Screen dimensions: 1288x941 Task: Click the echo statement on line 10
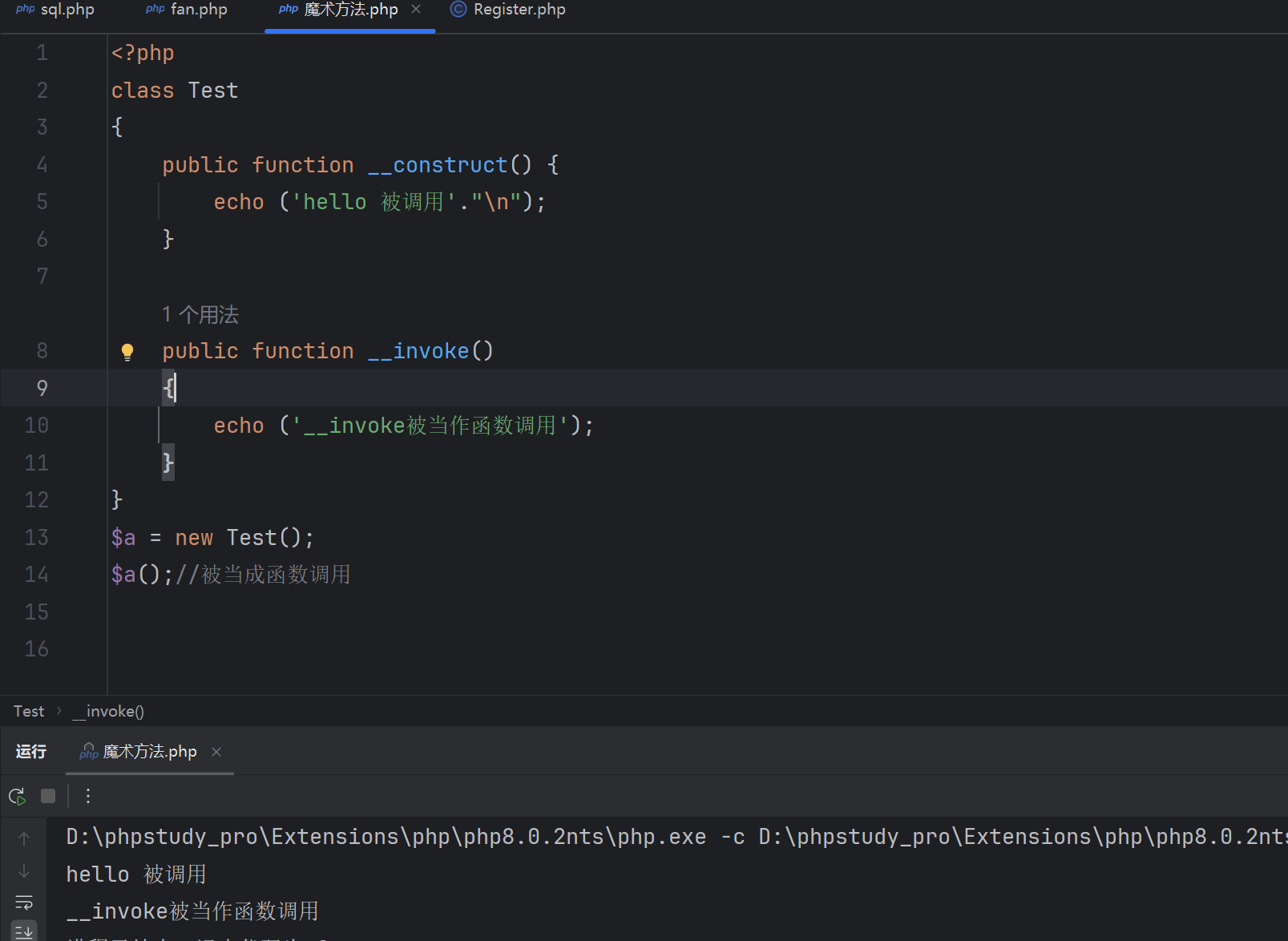[404, 426]
